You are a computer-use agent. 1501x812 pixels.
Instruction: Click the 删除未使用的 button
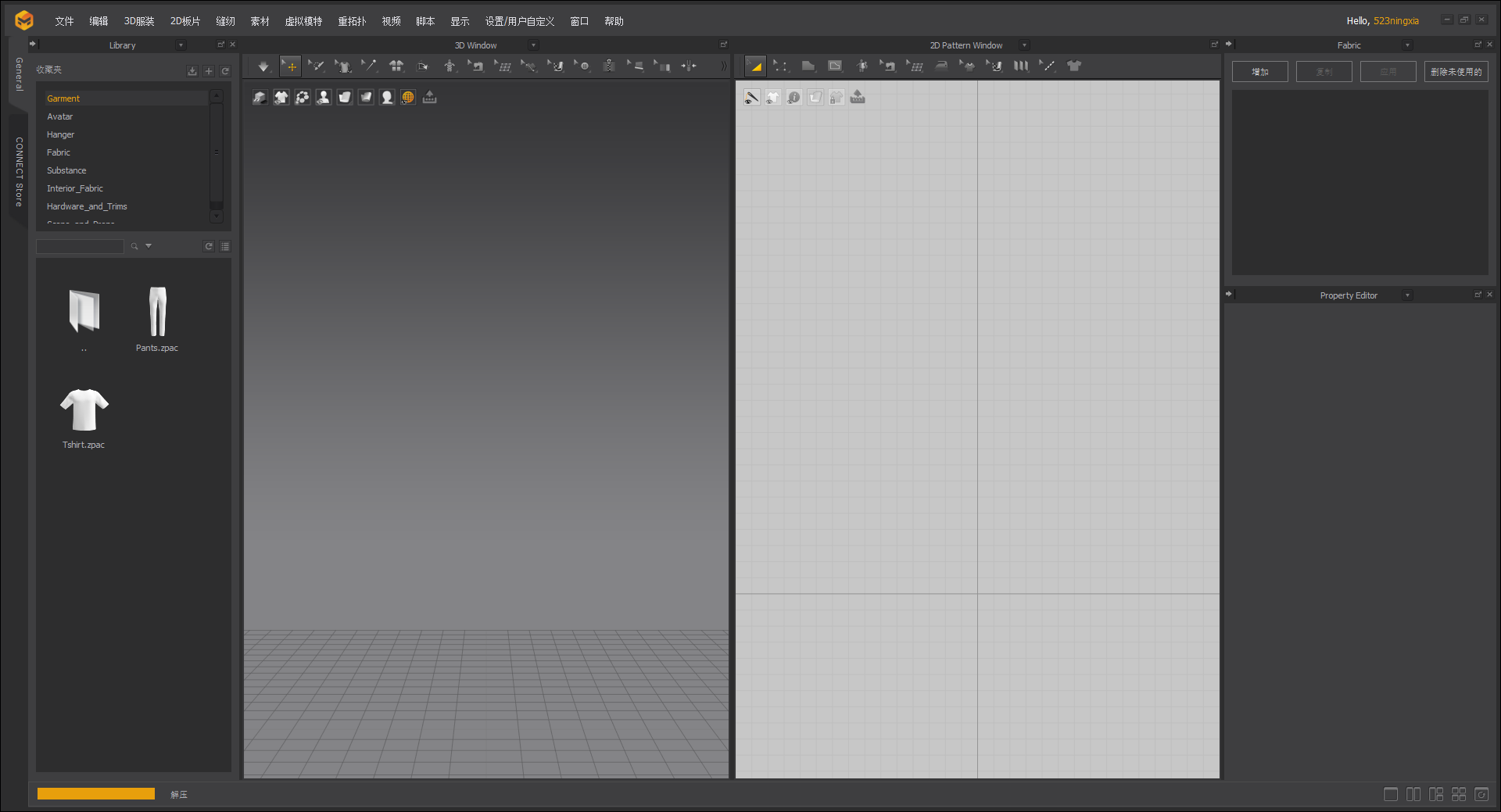pyautogui.click(x=1456, y=71)
